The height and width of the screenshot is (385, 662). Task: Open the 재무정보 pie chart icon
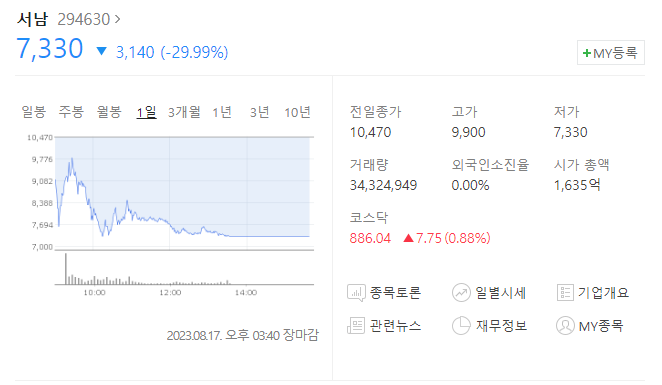[461, 325]
